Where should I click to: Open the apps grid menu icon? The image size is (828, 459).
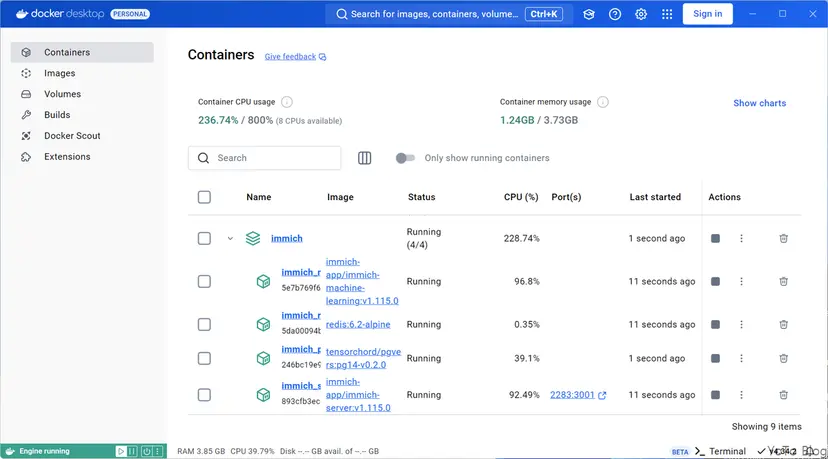pyautogui.click(x=667, y=14)
